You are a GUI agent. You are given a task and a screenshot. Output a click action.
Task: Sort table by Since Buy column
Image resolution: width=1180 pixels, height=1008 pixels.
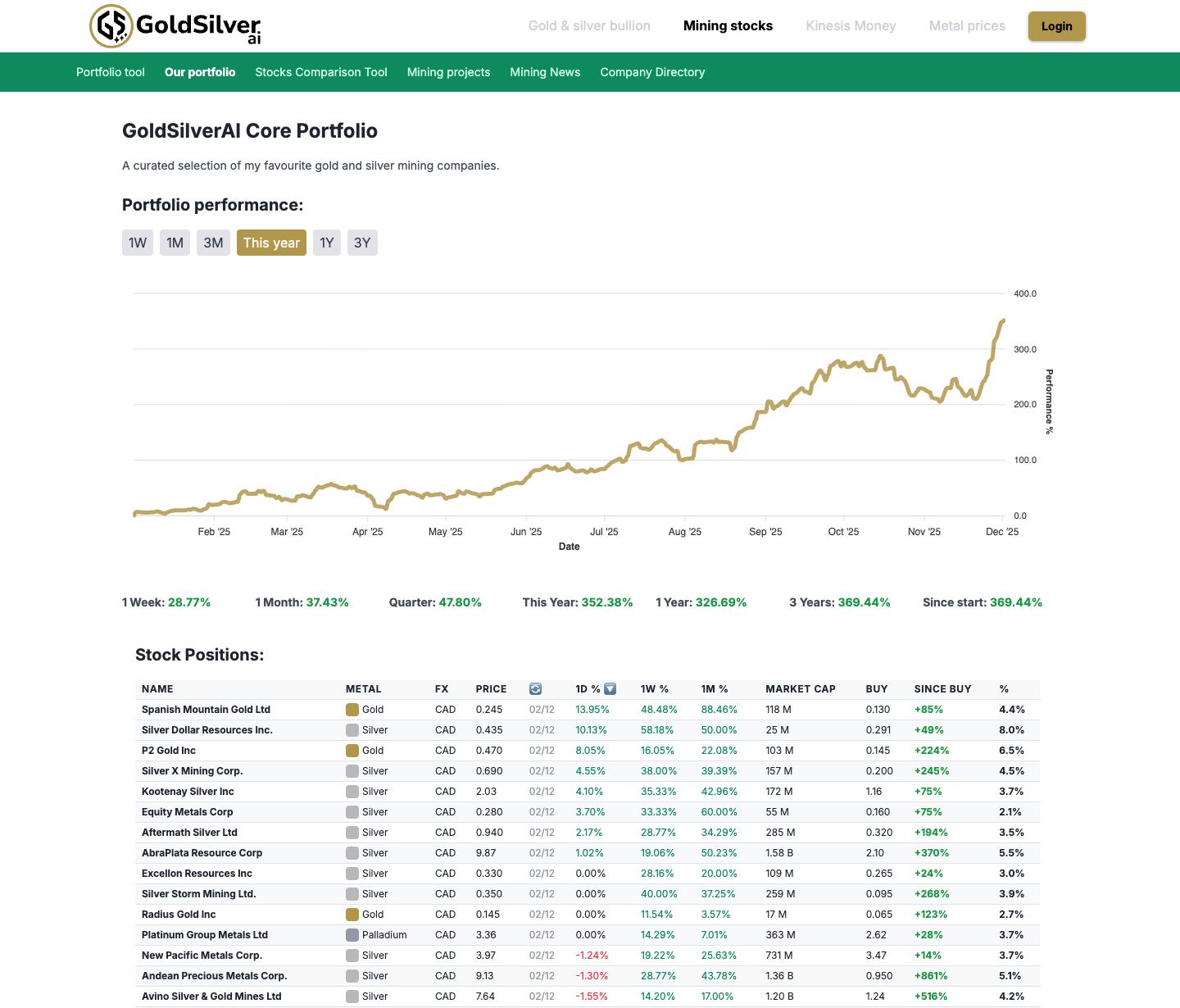coord(942,689)
